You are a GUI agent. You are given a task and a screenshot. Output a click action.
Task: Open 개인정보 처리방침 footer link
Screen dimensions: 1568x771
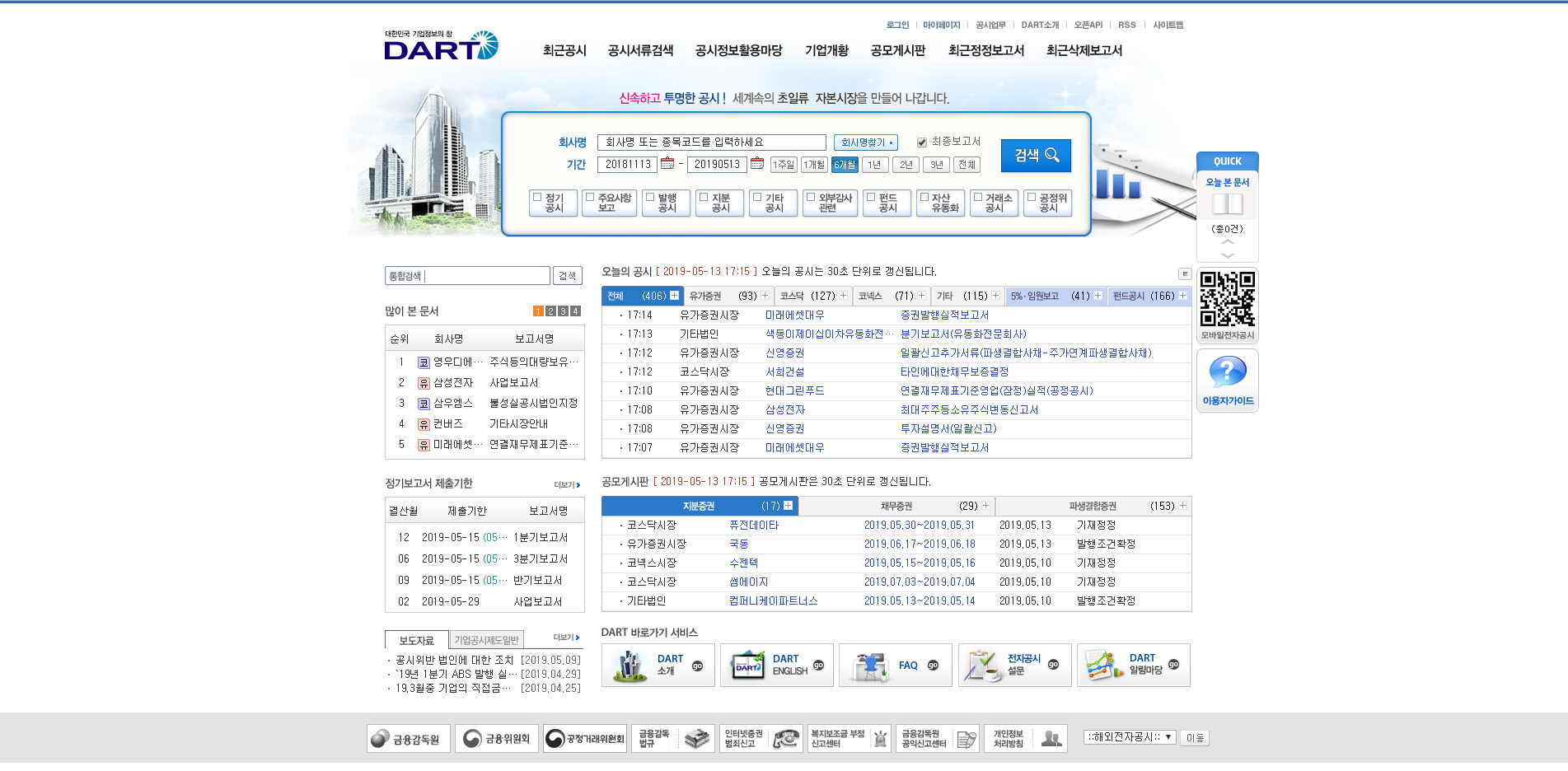click(1026, 739)
